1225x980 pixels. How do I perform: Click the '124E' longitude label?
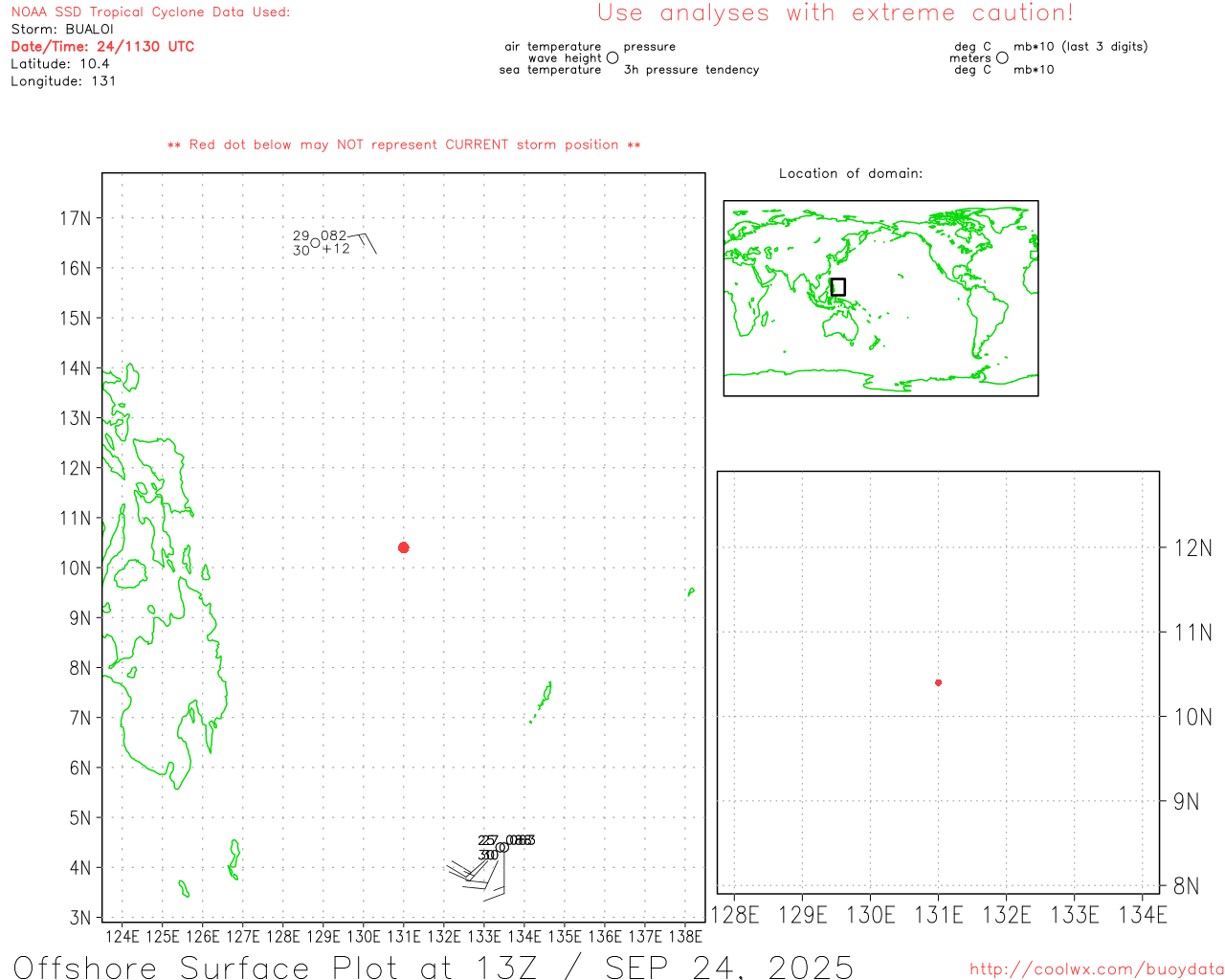[122, 936]
